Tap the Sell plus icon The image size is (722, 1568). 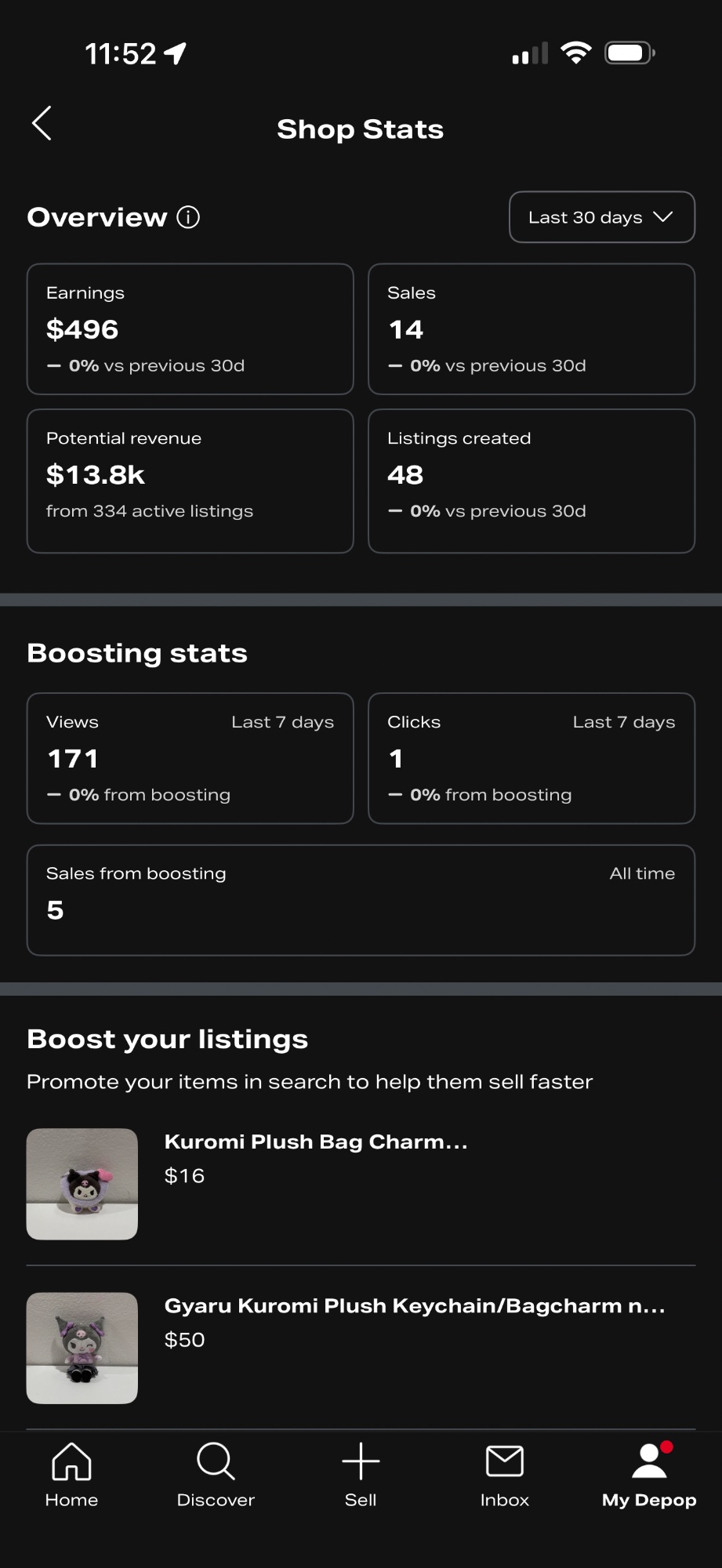point(361,1461)
